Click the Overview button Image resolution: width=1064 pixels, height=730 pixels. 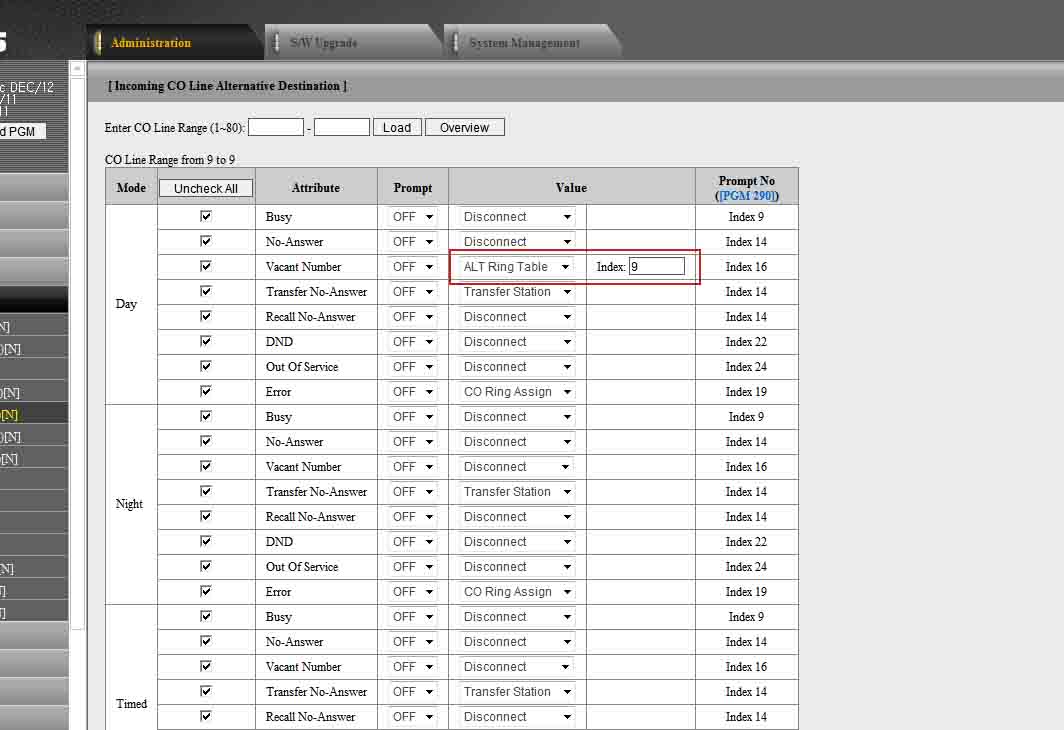464,127
